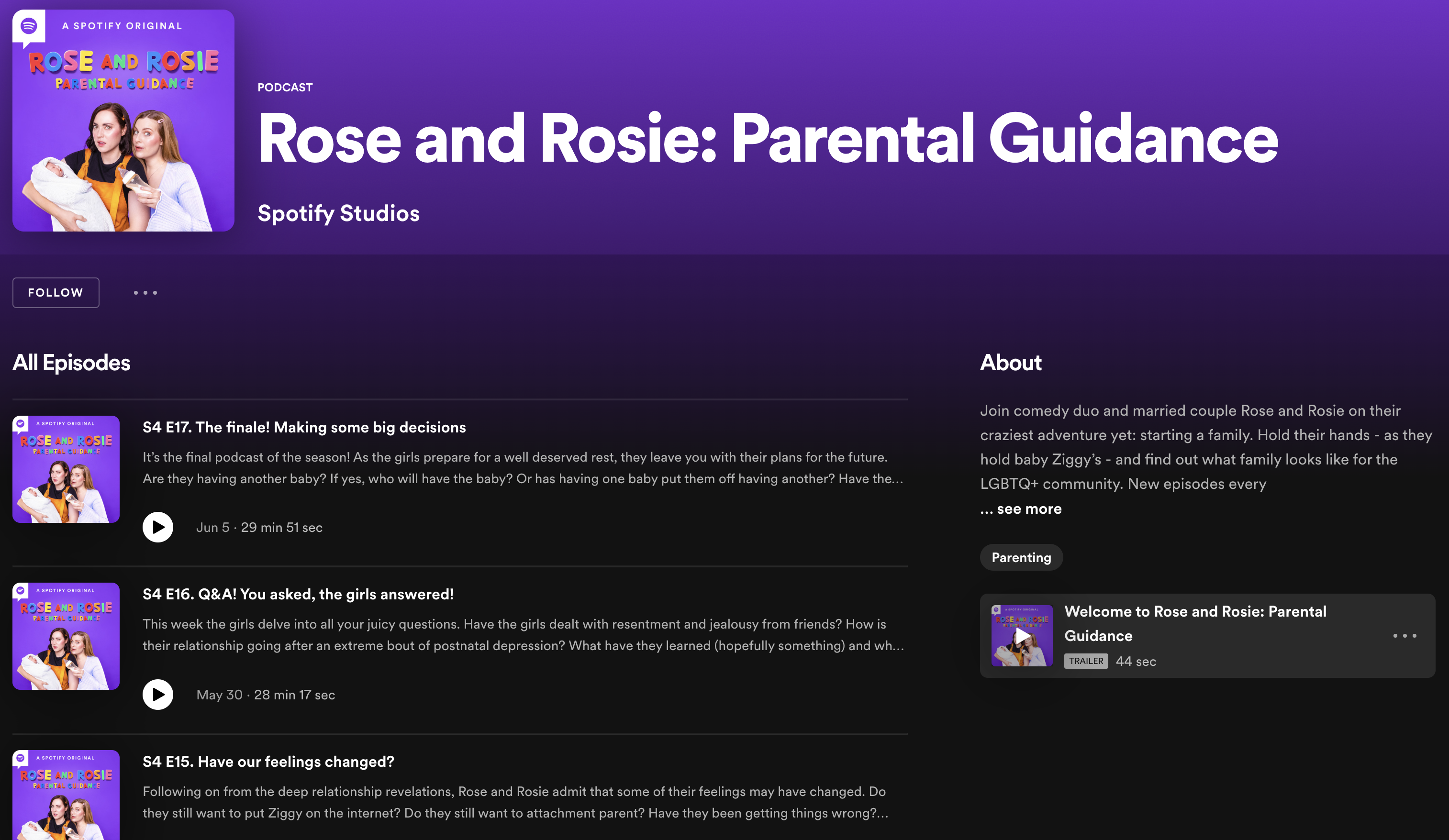1449x840 pixels.
Task: Open three-dot menu next to Follow
Action: tap(145, 293)
